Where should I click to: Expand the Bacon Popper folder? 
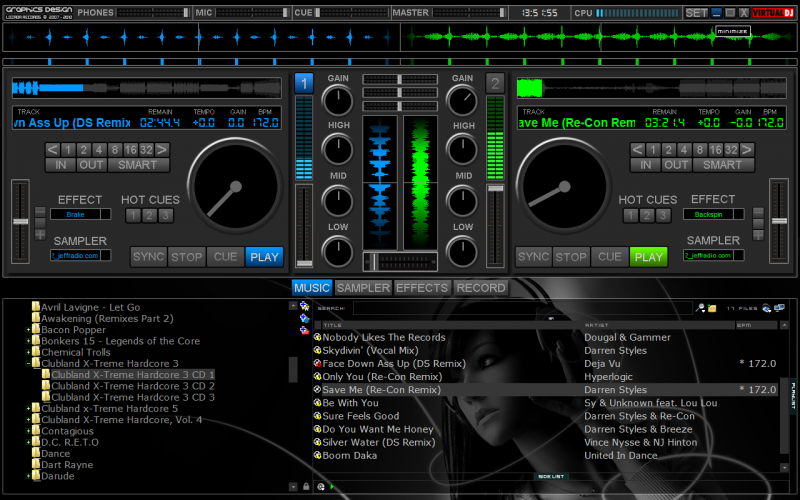28,330
